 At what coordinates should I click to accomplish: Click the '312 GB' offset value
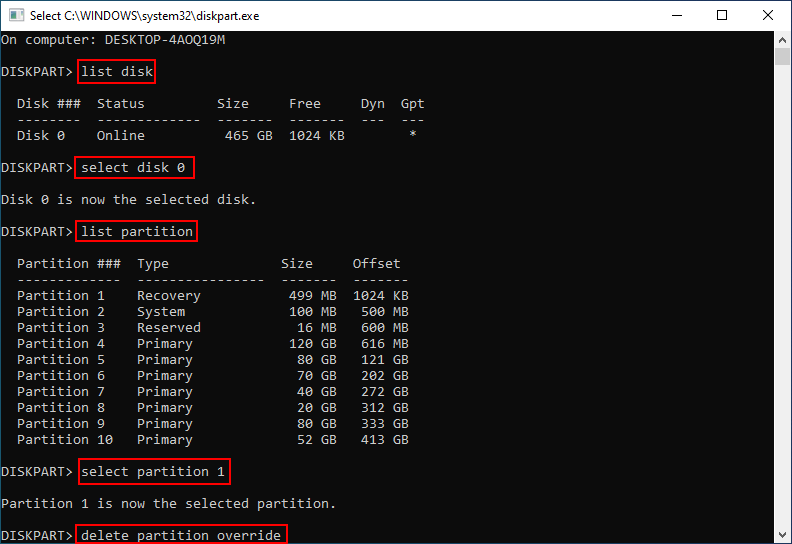pos(385,408)
